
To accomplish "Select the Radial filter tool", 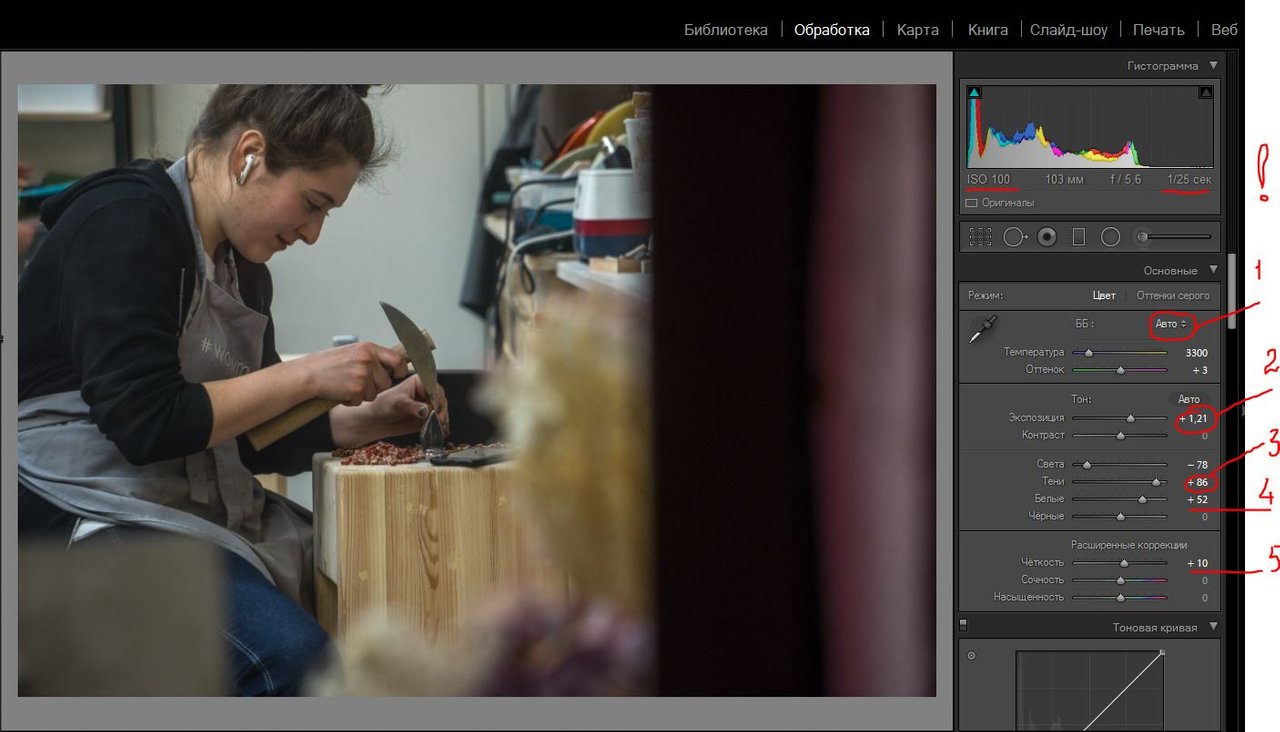I will (1110, 237).
